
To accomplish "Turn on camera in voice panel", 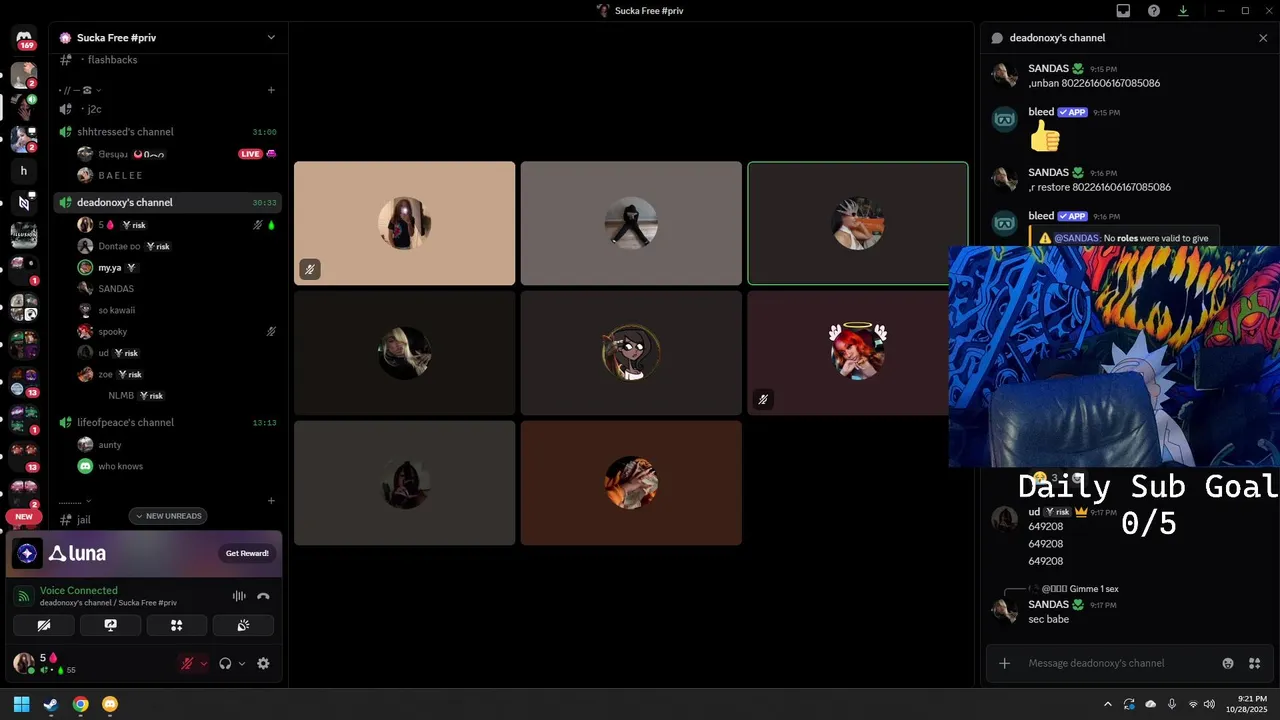I will pos(44,625).
